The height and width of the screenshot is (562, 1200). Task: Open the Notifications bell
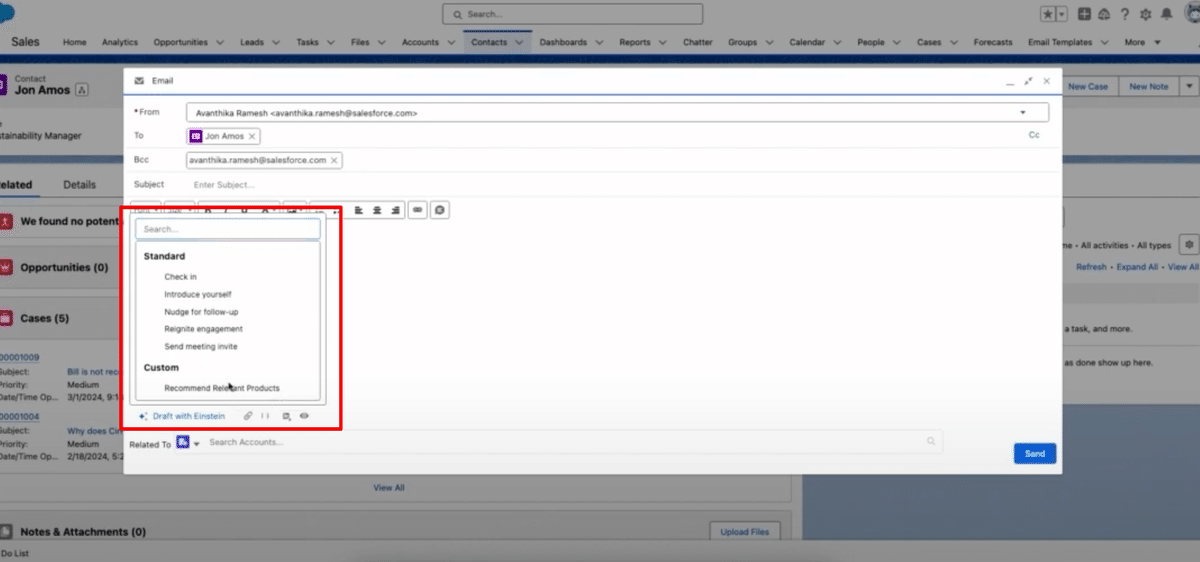click(x=1166, y=14)
